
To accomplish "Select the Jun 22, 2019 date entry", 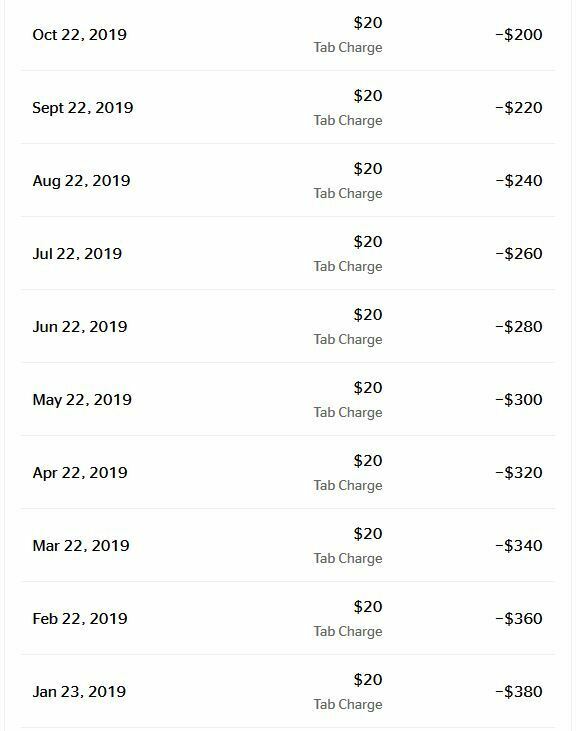I will click(80, 327).
